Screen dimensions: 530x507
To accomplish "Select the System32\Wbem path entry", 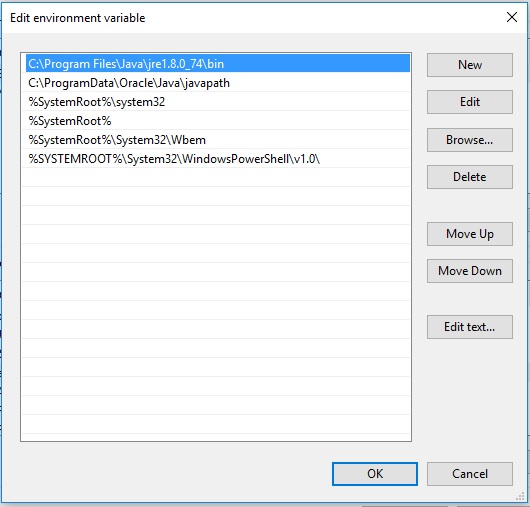I will (218, 140).
